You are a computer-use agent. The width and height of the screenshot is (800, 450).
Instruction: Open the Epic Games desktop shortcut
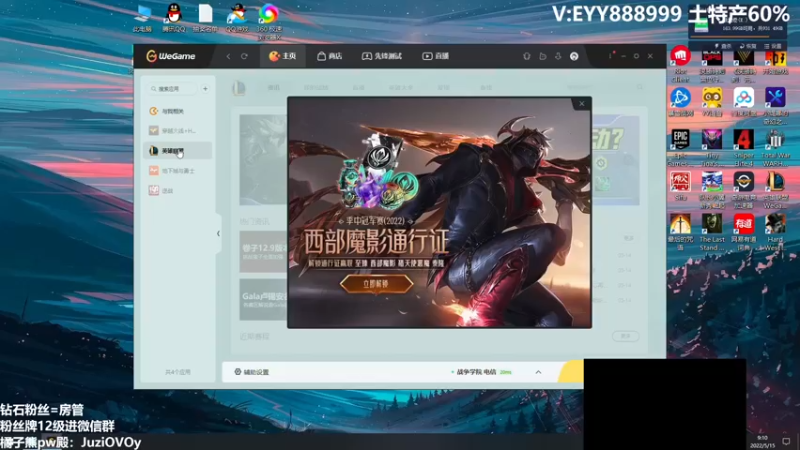(680, 148)
